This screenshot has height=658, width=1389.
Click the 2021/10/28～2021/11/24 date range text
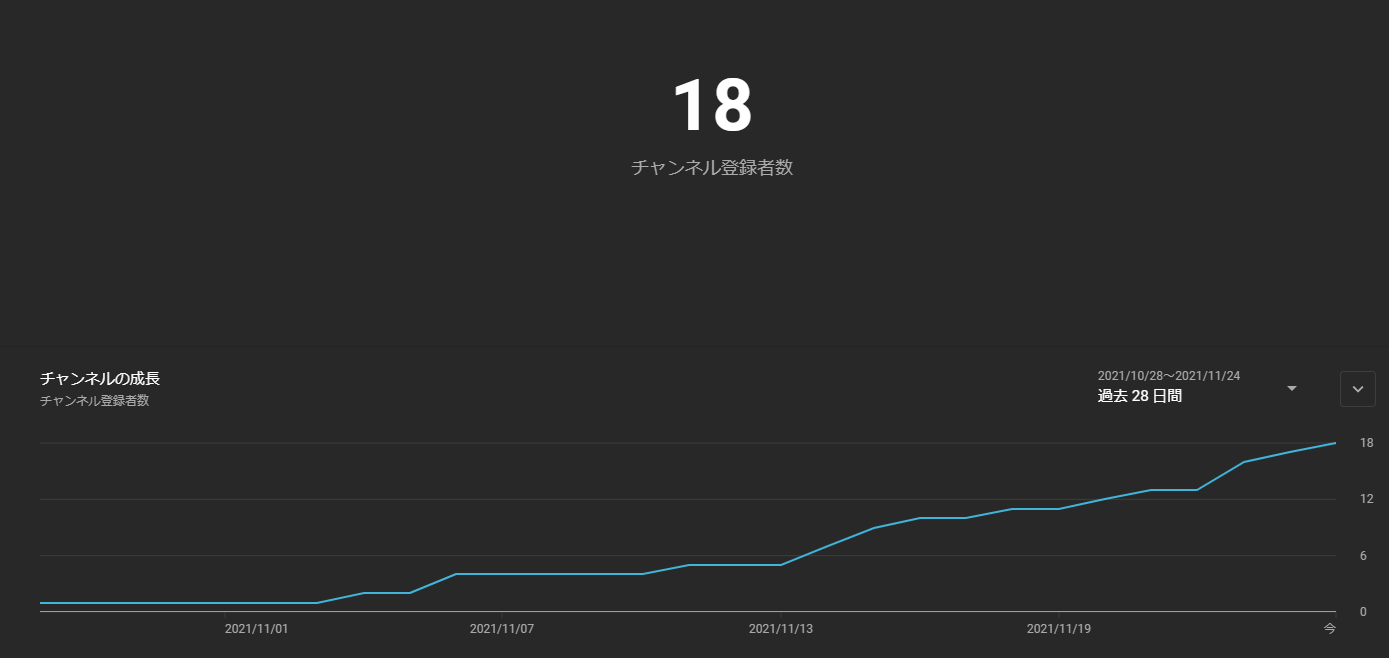(1168, 376)
